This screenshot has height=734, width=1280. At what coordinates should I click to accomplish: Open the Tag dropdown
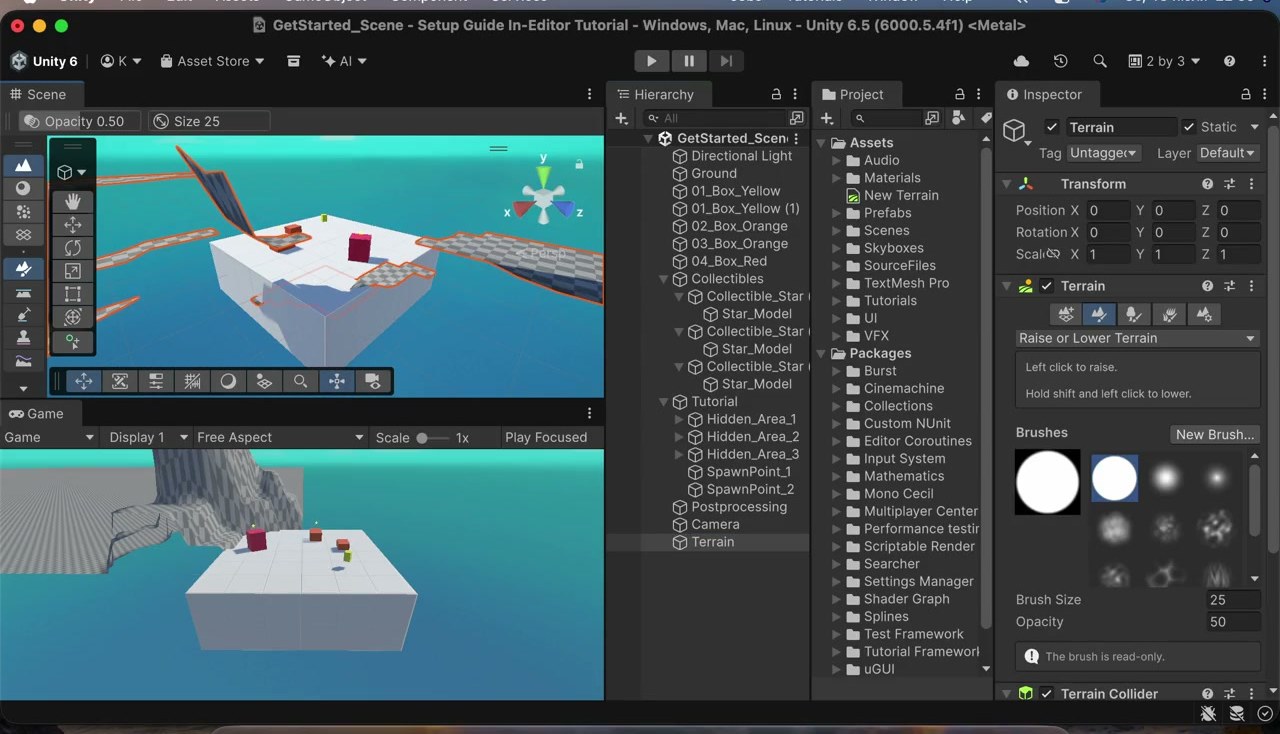pos(1103,153)
